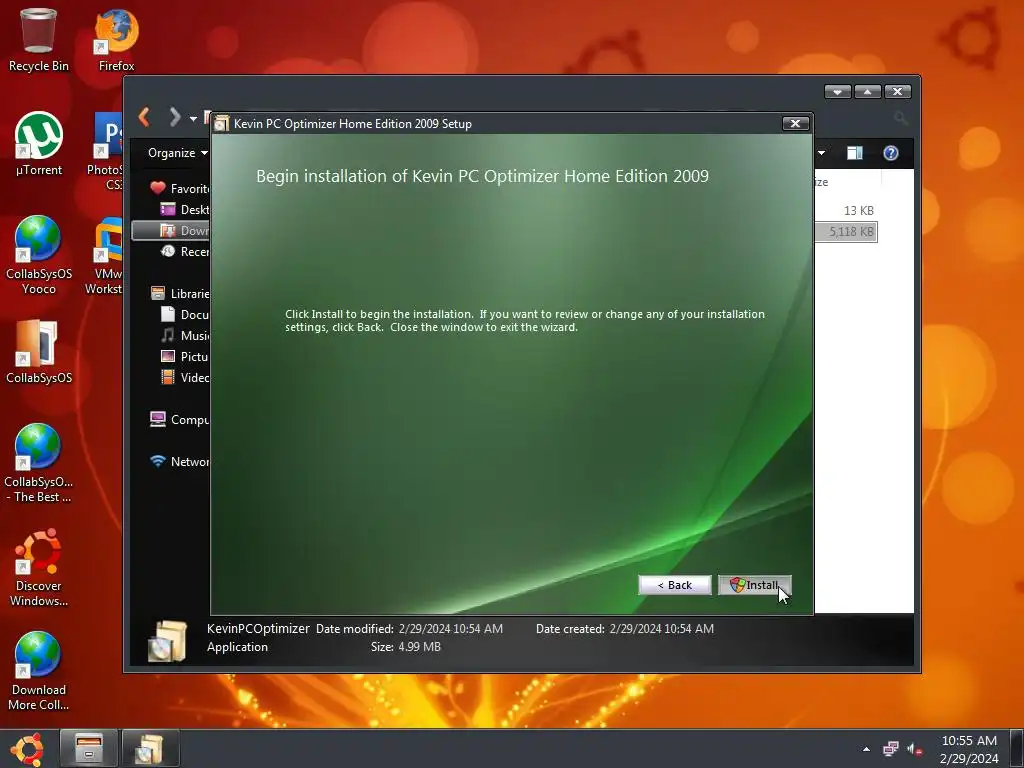1024x768 pixels.
Task: Select Pictures in the Explorer sidebar
Action: (x=185, y=356)
